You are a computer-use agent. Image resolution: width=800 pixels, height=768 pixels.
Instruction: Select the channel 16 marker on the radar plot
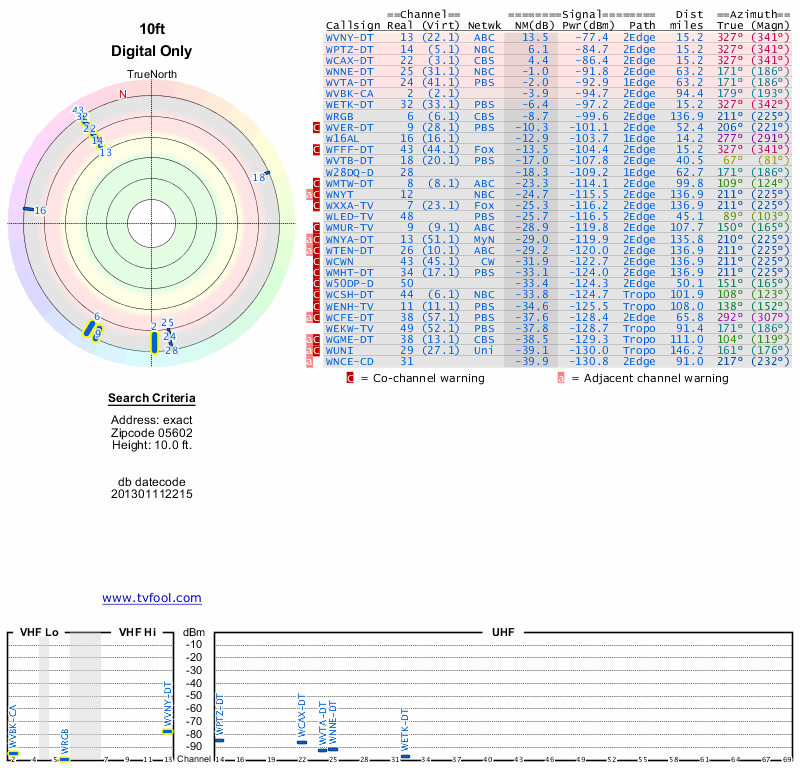29,209
